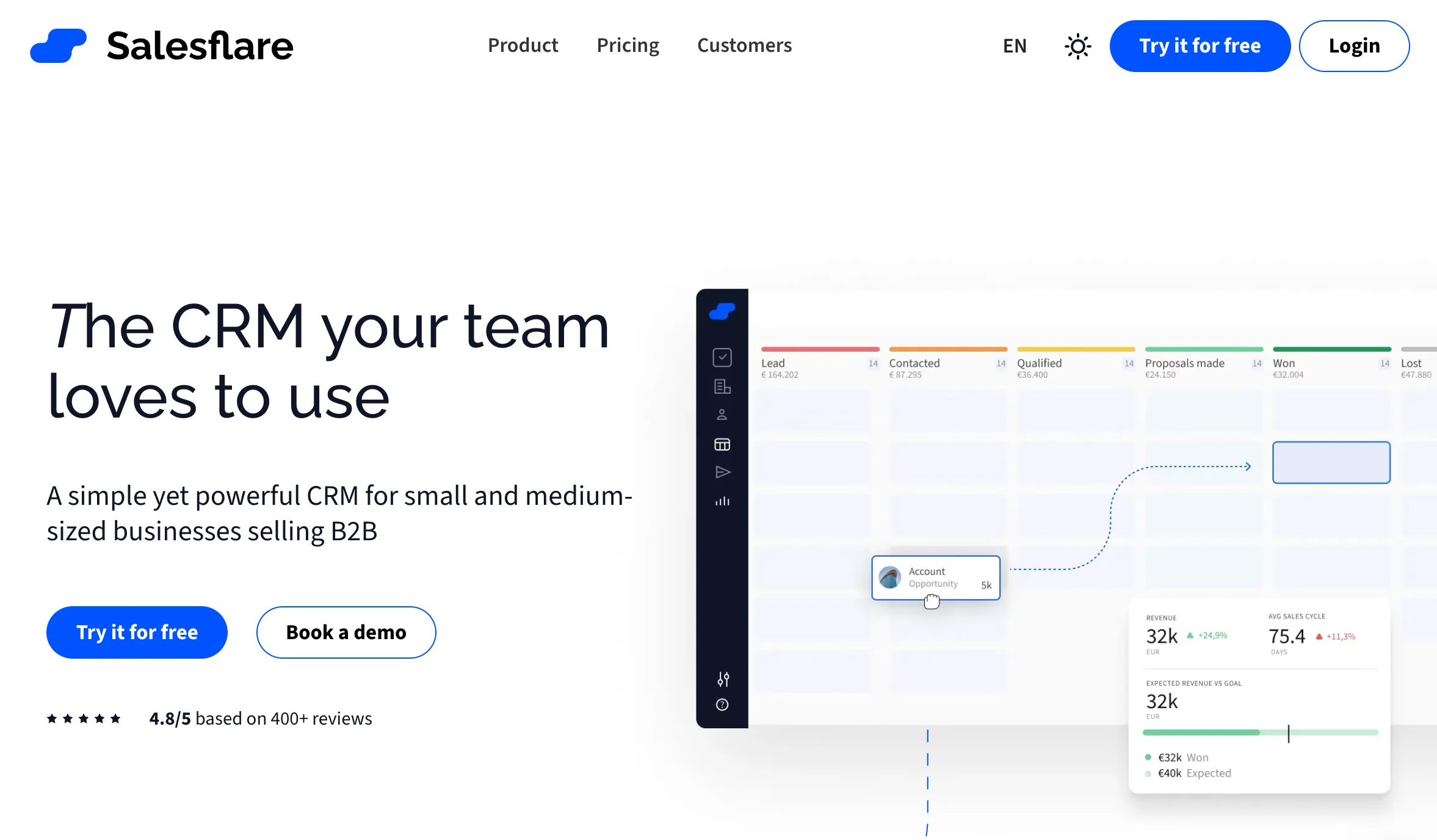Click the Account Opportunity card
Viewport: 1437px width, 840px height.
(x=936, y=577)
